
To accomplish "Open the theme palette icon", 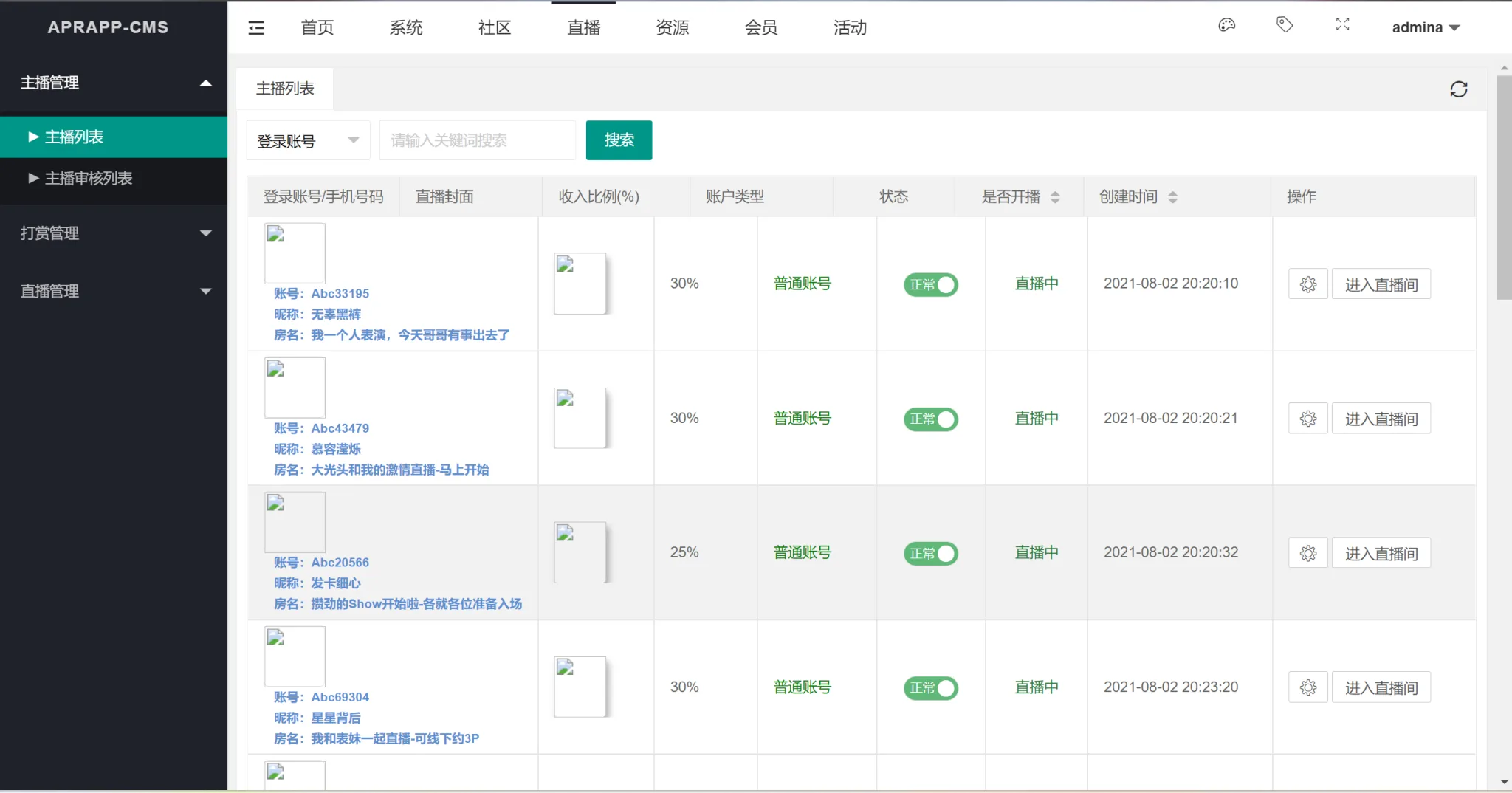I will 1226,25.
